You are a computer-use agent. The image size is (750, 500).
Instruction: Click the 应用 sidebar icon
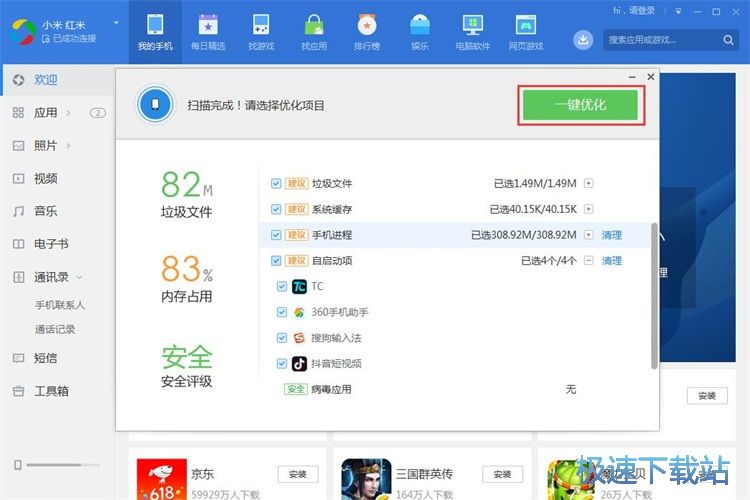click(x=18, y=113)
